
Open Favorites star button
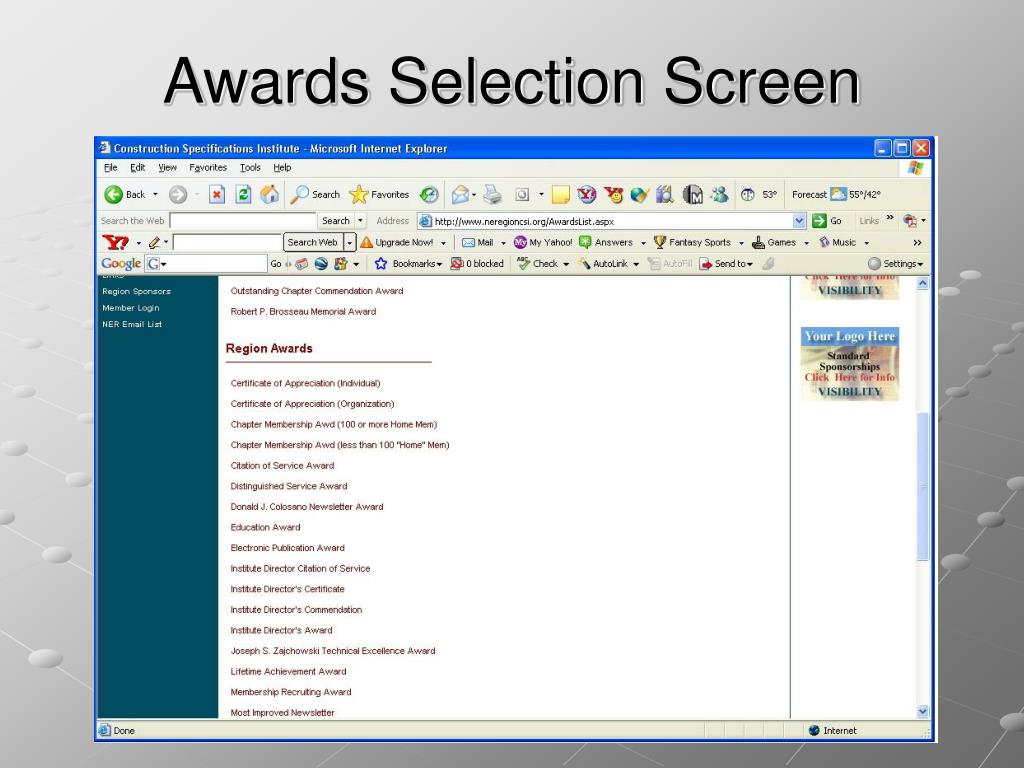pyautogui.click(x=379, y=194)
